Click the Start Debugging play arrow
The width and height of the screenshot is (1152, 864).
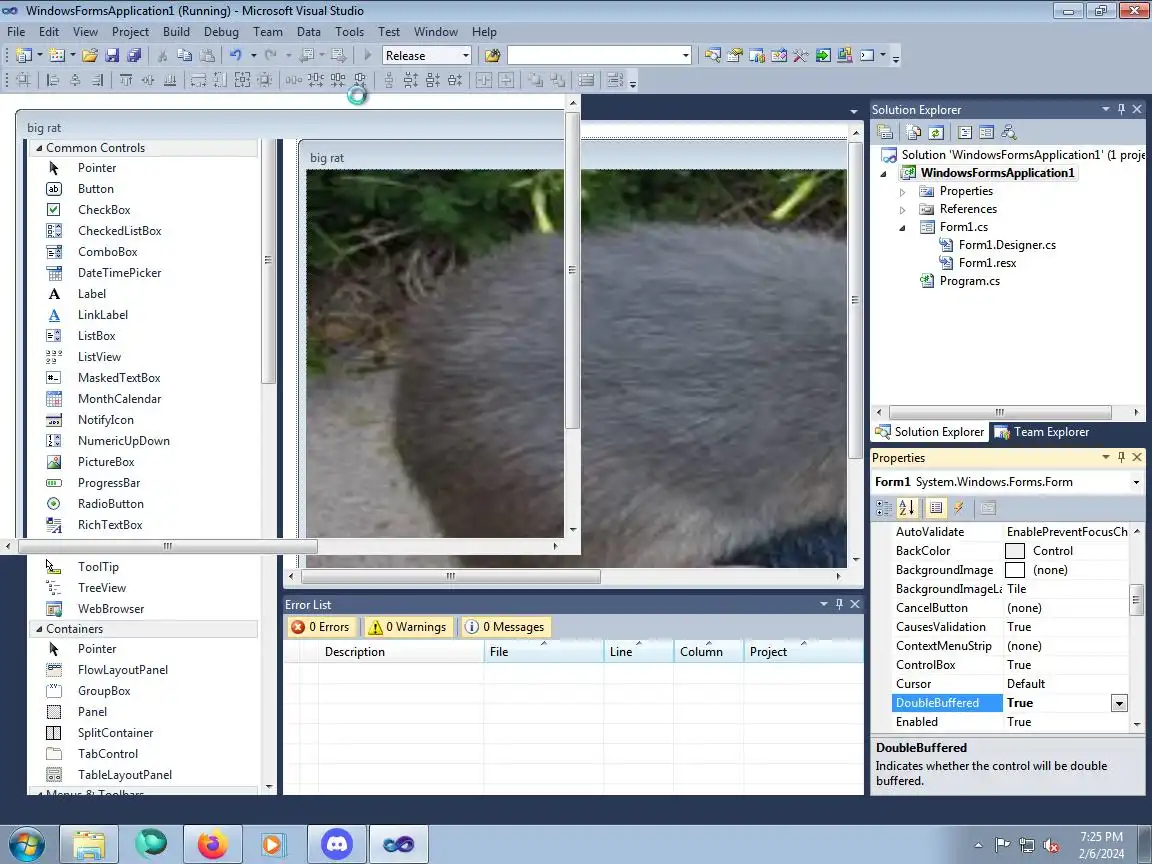[x=368, y=55]
